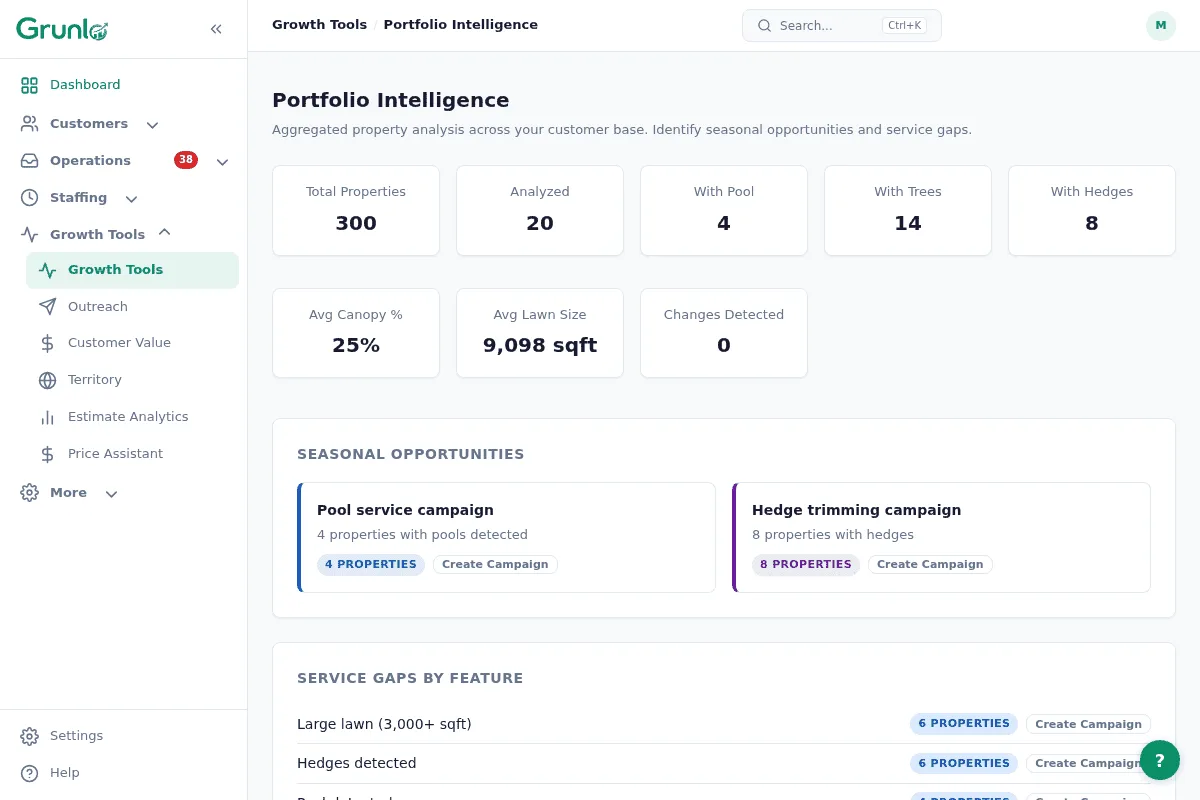Click the Operations inbox icon
This screenshot has height=800, width=1200.
(x=30, y=161)
